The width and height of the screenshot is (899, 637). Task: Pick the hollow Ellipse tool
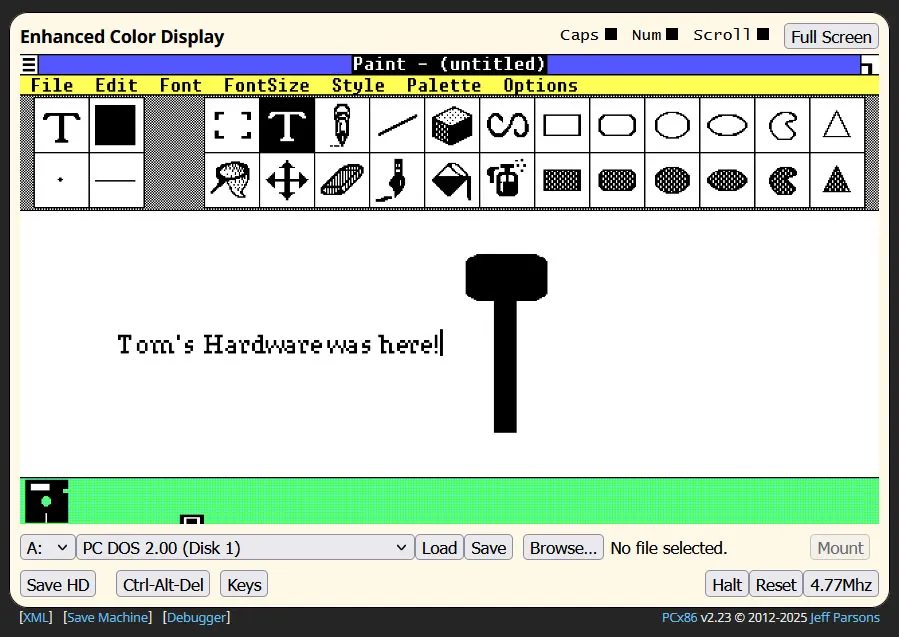point(727,125)
